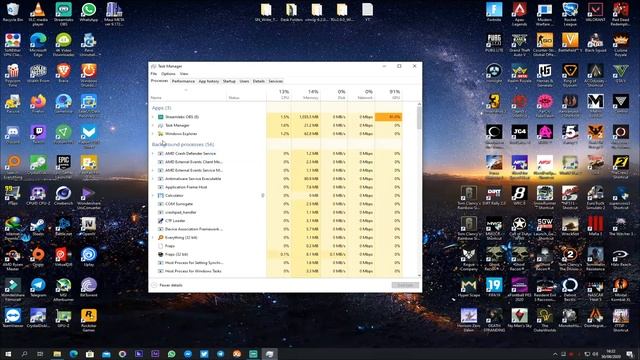Select the CTF Loader process icon
The width and height of the screenshot is (640, 360).
click(160, 220)
